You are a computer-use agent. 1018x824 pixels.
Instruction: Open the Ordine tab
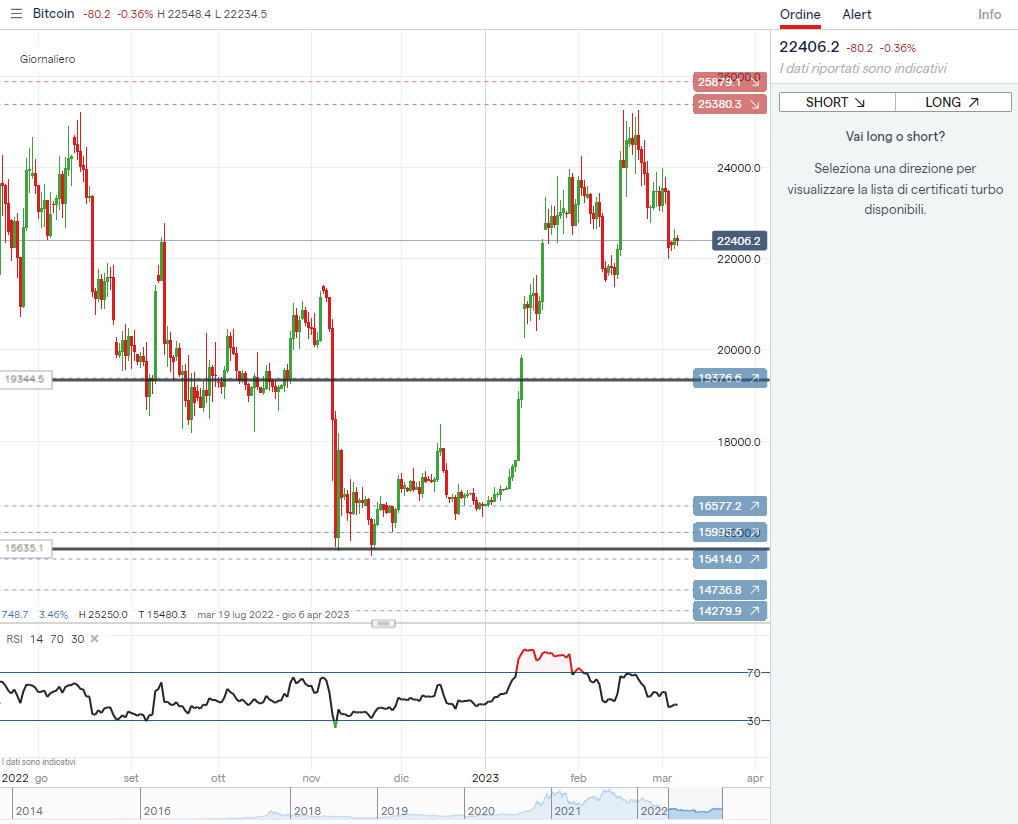(800, 14)
